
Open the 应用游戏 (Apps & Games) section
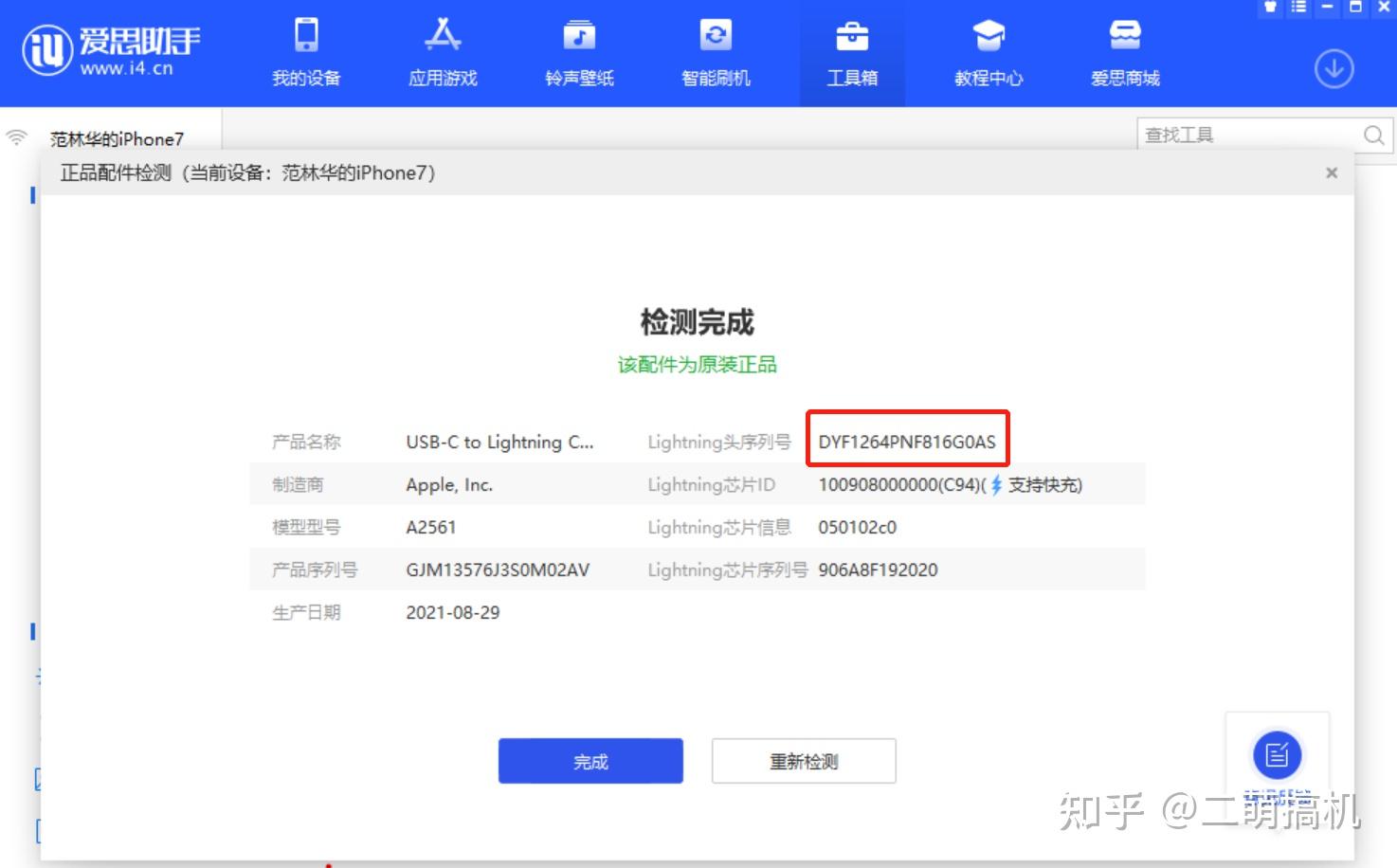click(442, 52)
